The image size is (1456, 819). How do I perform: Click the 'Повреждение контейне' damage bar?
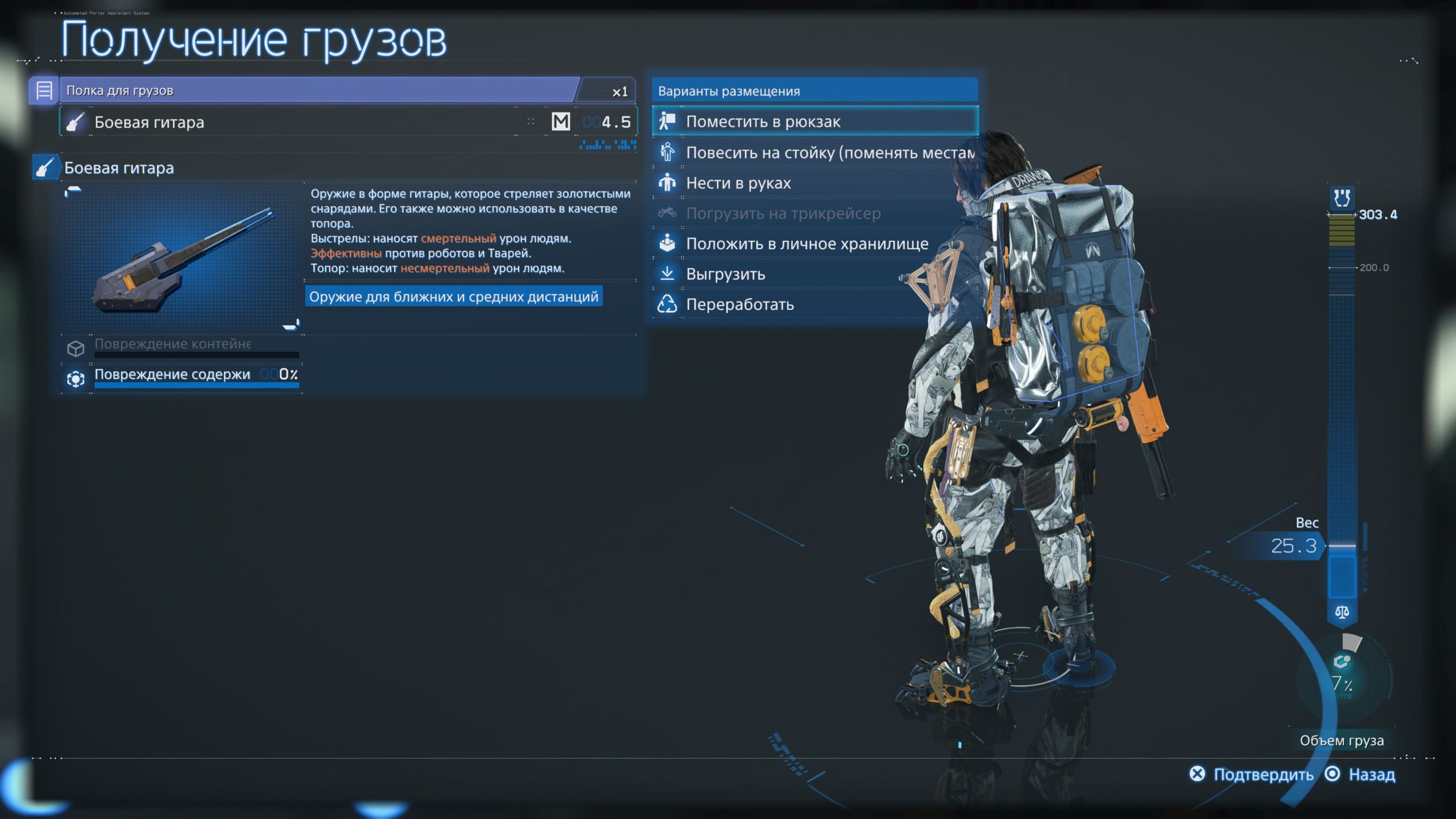point(197,355)
